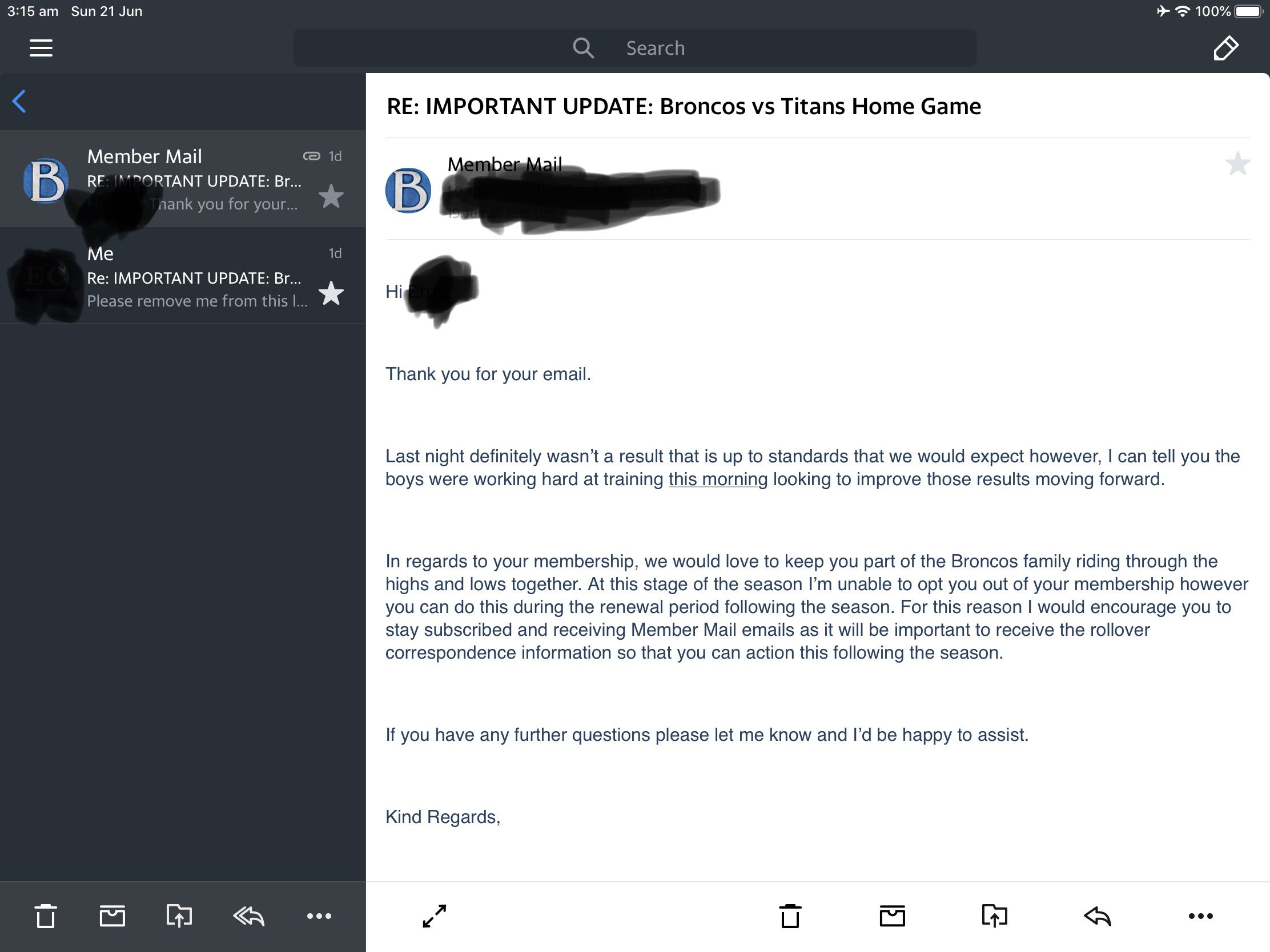Reply to the Member Mail message
1270x952 pixels.
(x=1098, y=916)
